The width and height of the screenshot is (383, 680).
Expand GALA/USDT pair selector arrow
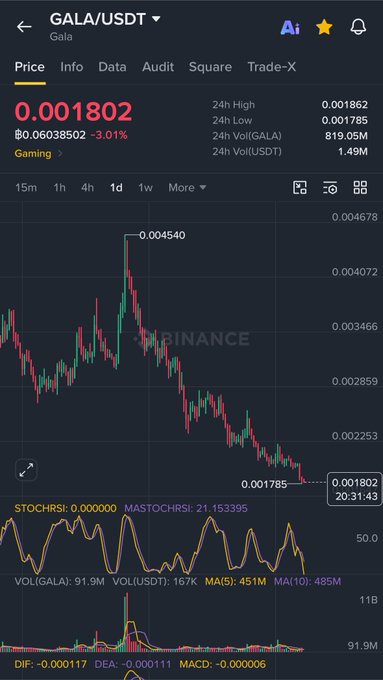[x=156, y=19]
